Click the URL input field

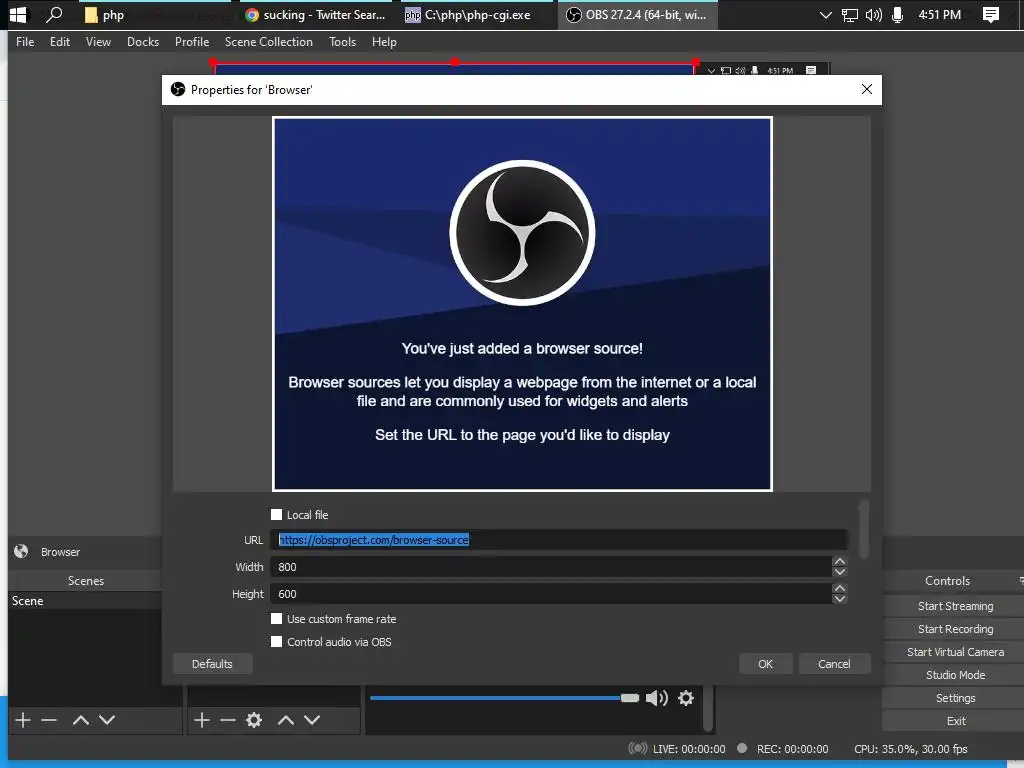pos(559,540)
